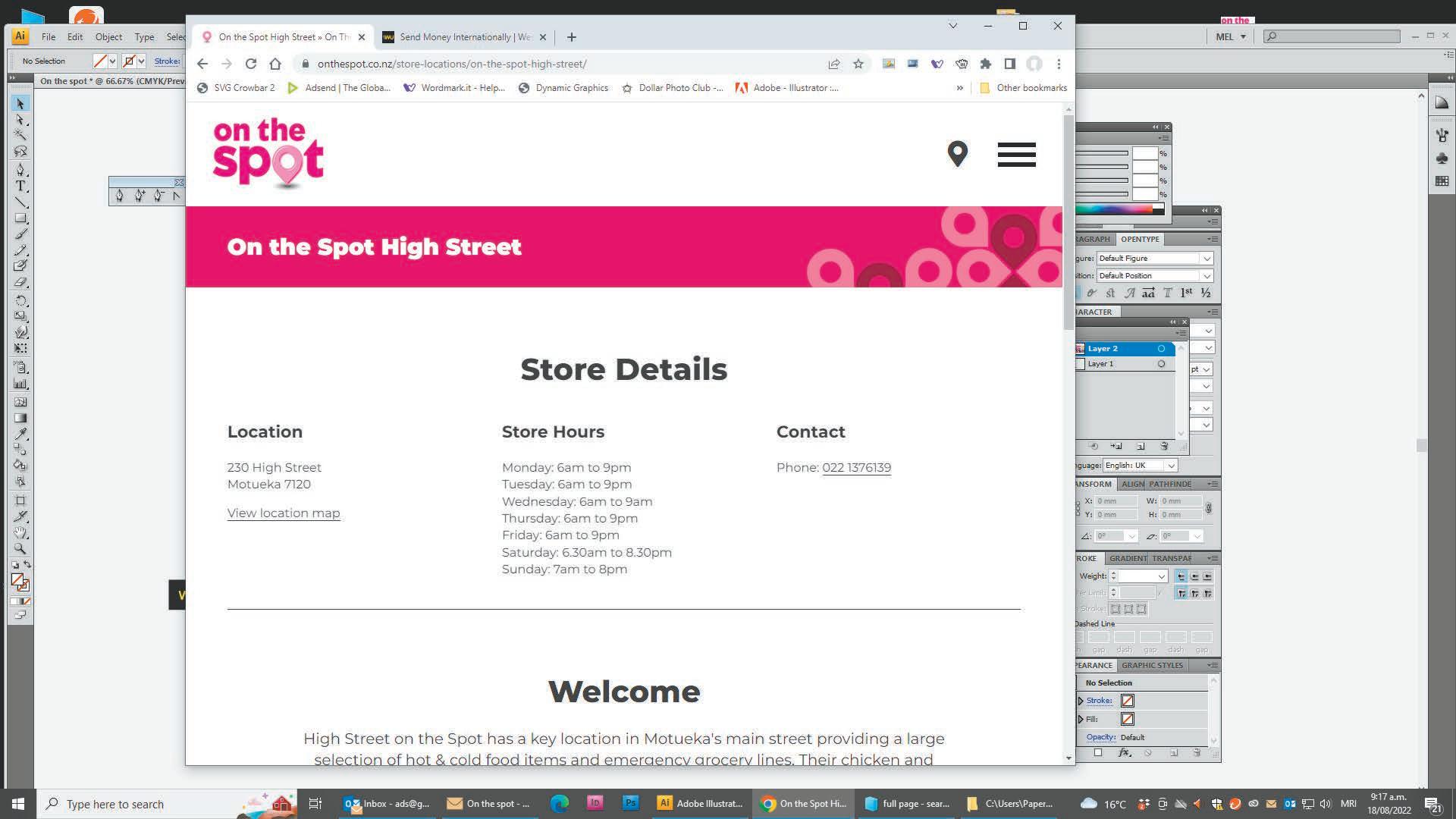Open the hamburger menu on the website

click(x=1016, y=155)
